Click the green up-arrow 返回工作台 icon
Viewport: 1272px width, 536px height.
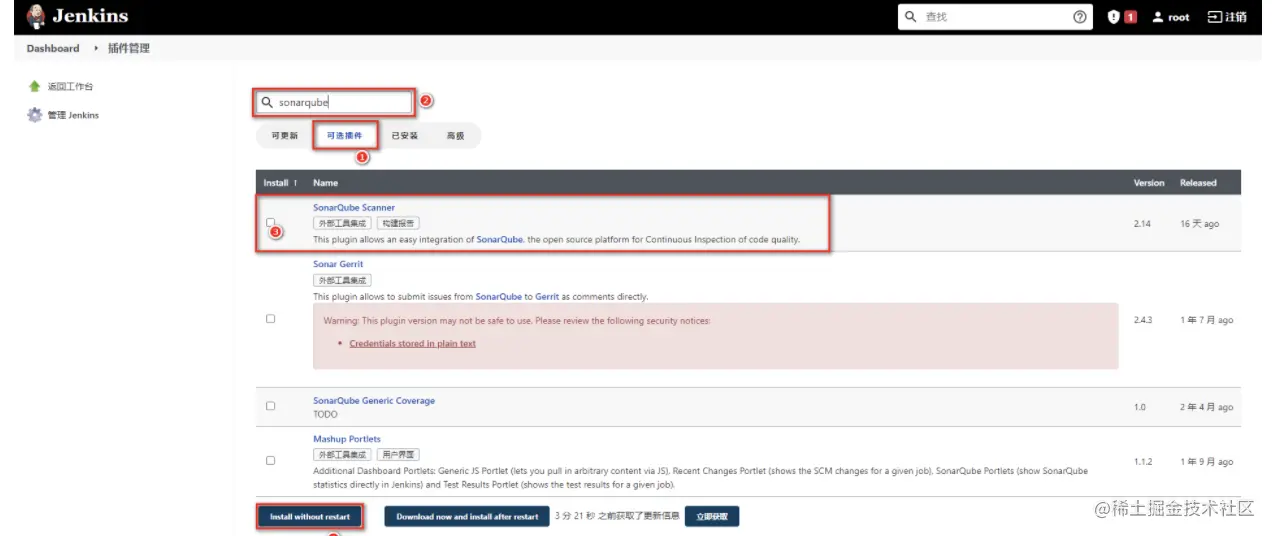pos(35,87)
